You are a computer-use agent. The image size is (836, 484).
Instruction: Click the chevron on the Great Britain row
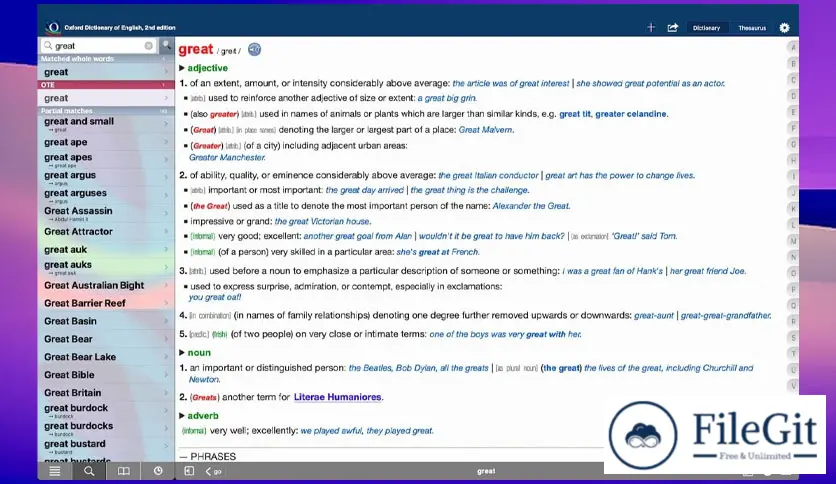[166, 392]
